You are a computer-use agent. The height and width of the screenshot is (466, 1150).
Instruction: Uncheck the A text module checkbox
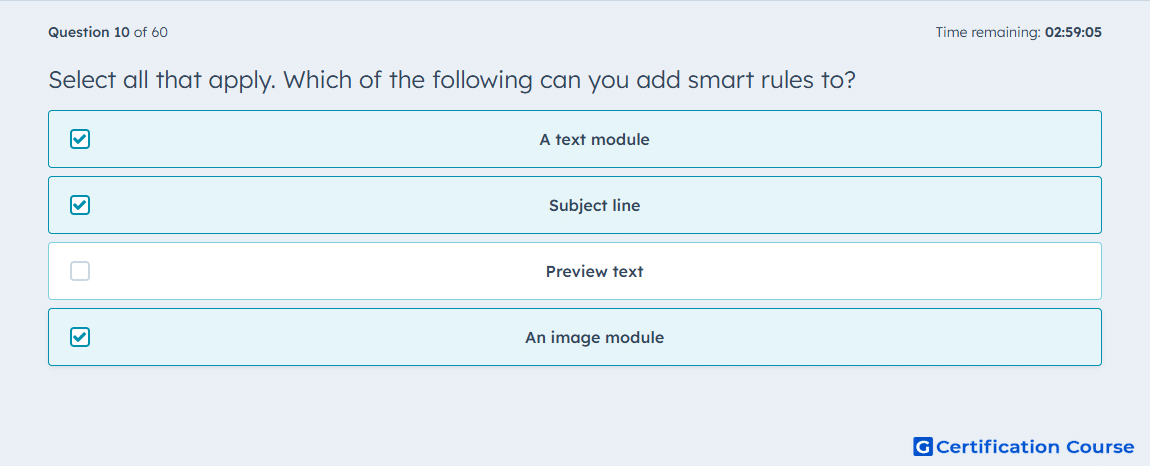[80, 139]
